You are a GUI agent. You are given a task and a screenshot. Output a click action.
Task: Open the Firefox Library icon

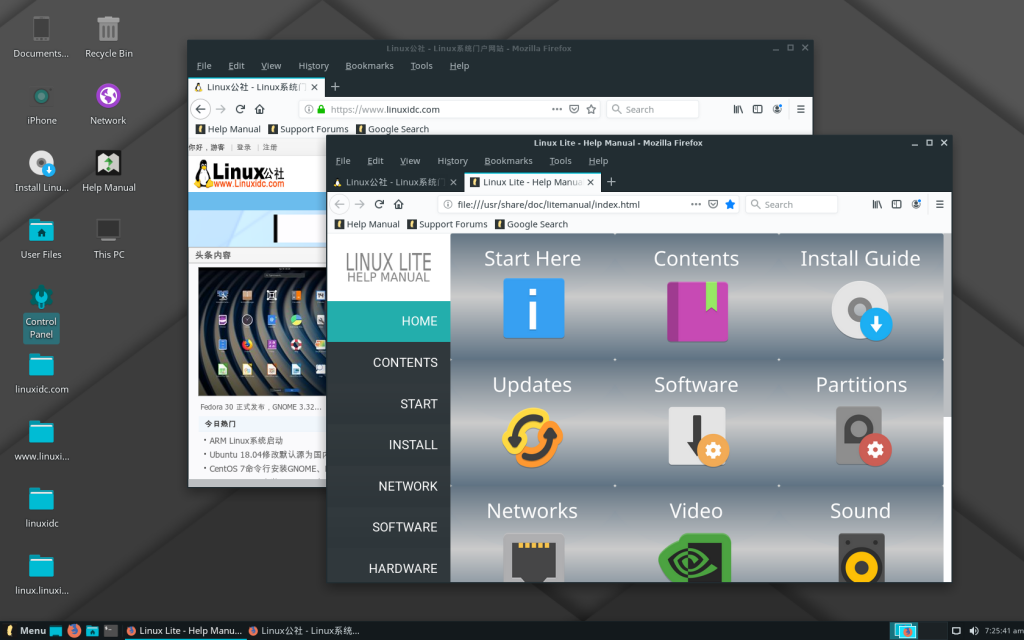(877, 204)
